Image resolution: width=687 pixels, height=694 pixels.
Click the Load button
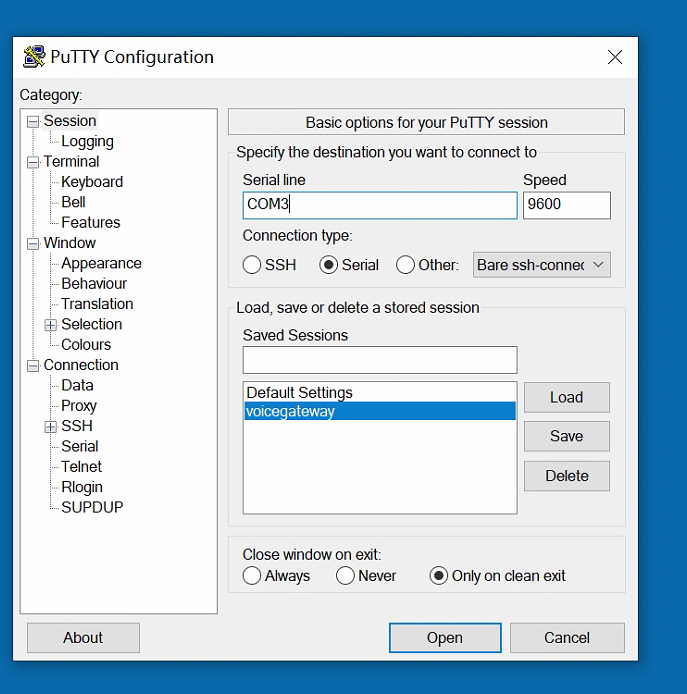coord(567,397)
